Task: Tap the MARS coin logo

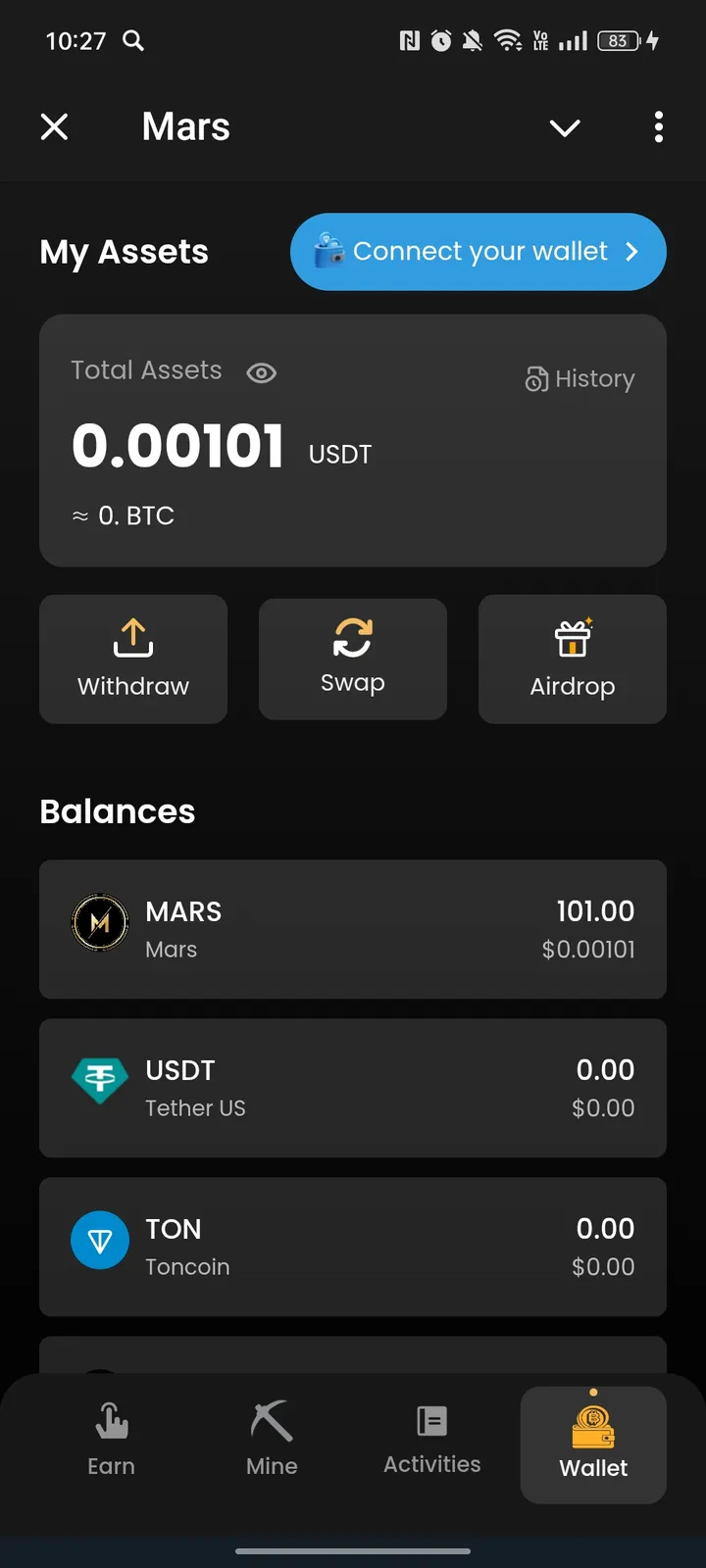Action: click(100, 923)
